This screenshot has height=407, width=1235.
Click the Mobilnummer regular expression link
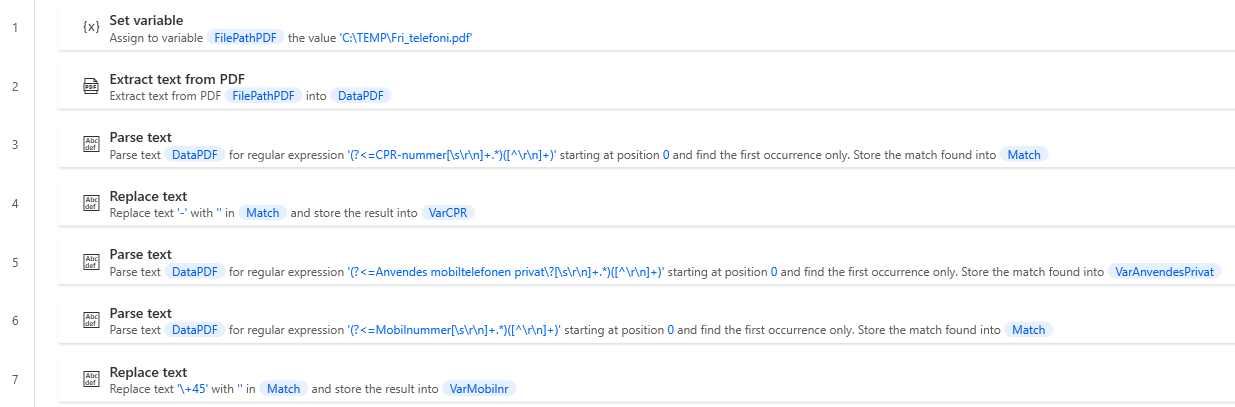pos(453,330)
